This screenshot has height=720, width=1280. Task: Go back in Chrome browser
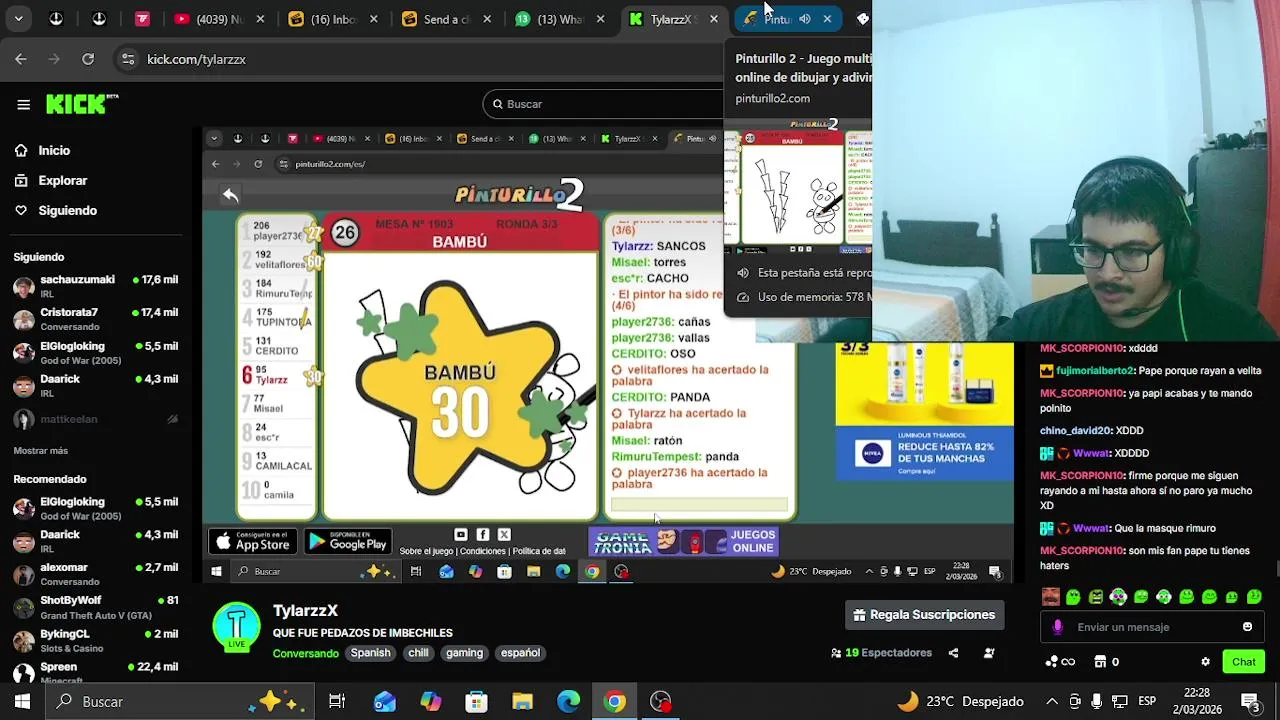point(21,59)
